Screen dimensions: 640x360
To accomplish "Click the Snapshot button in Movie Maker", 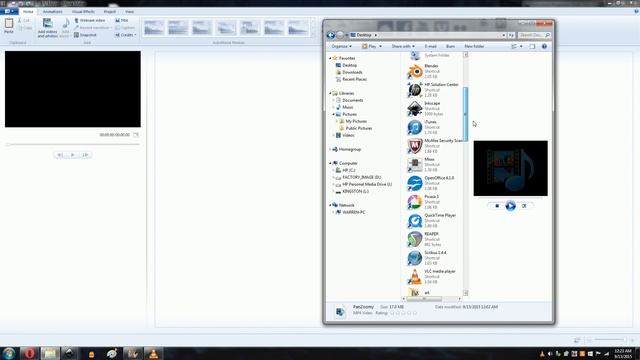I will click(85, 35).
